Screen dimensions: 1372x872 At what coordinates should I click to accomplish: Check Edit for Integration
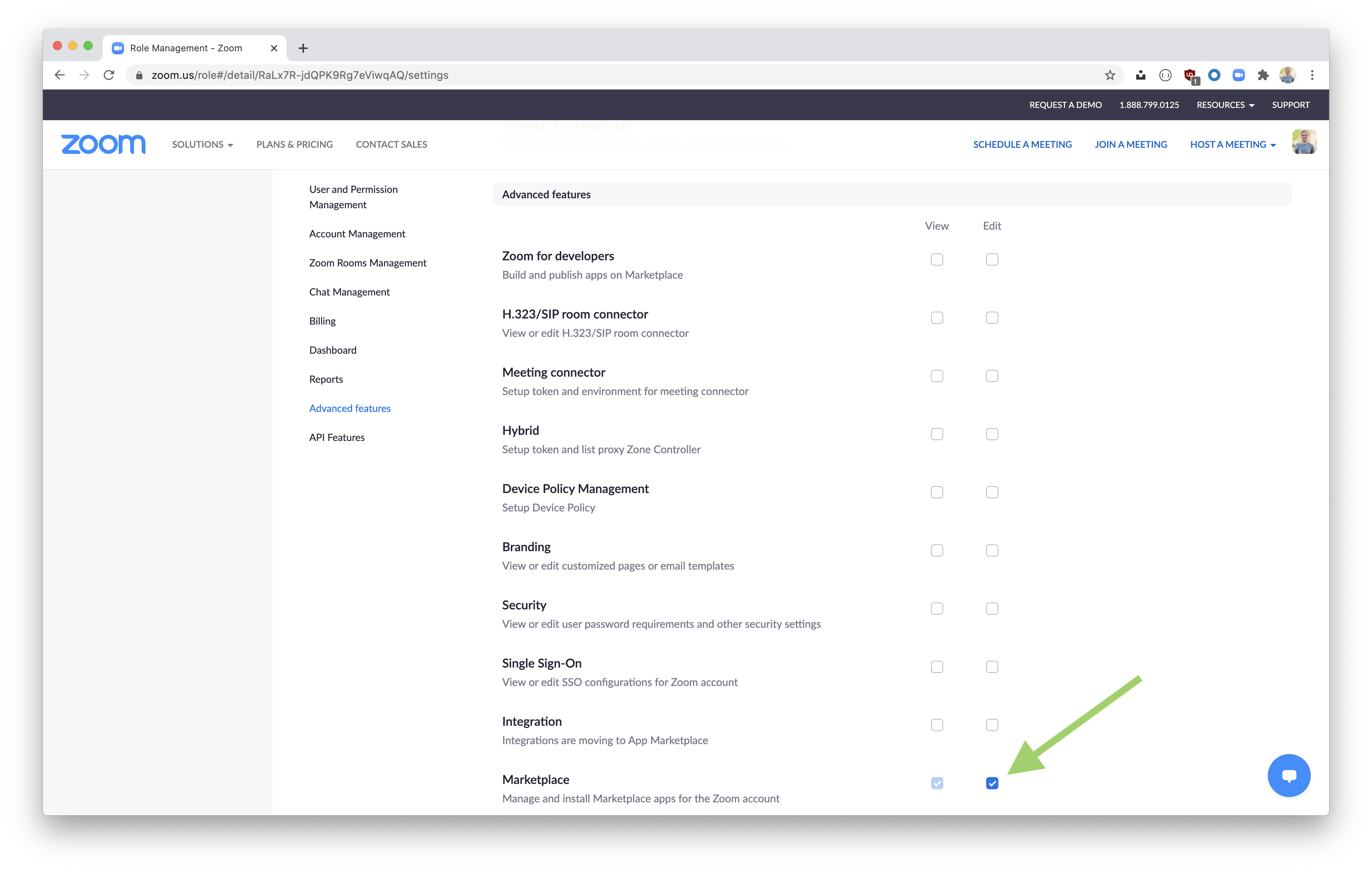click(x=992, y=725)
